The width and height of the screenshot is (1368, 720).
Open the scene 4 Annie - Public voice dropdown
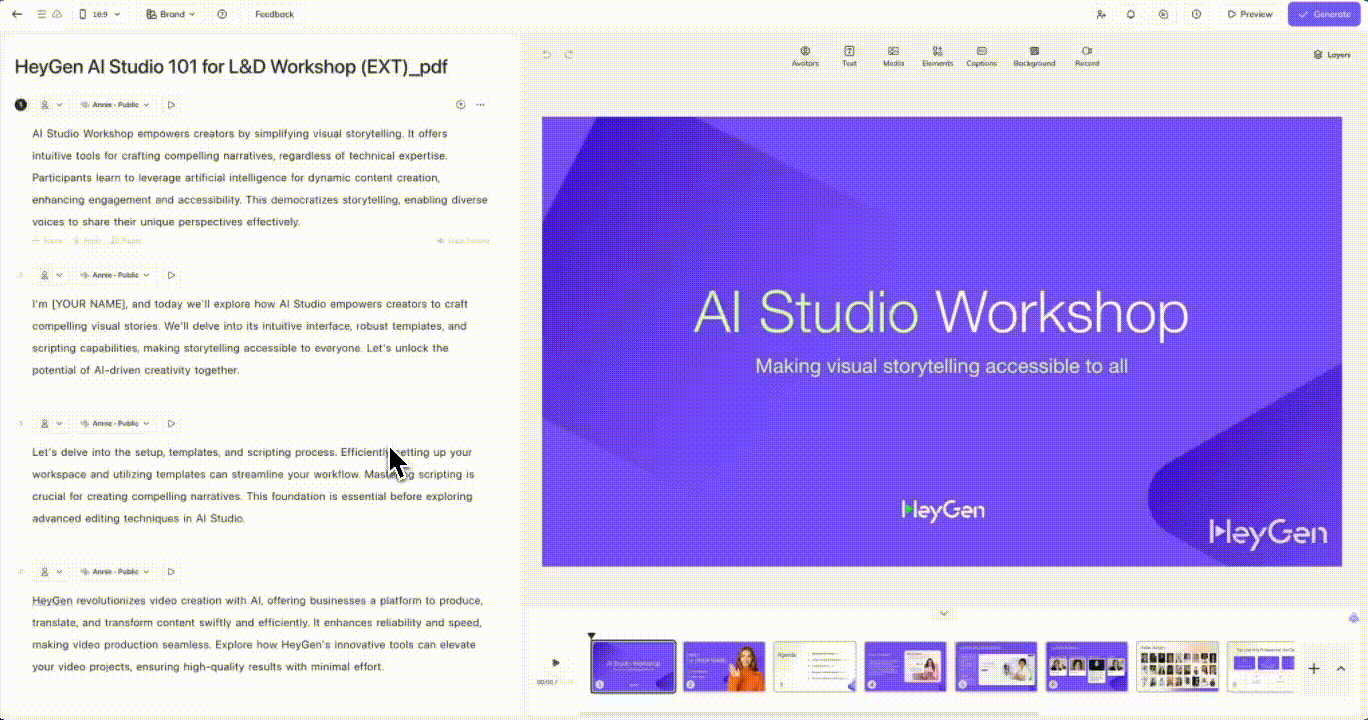115,572
